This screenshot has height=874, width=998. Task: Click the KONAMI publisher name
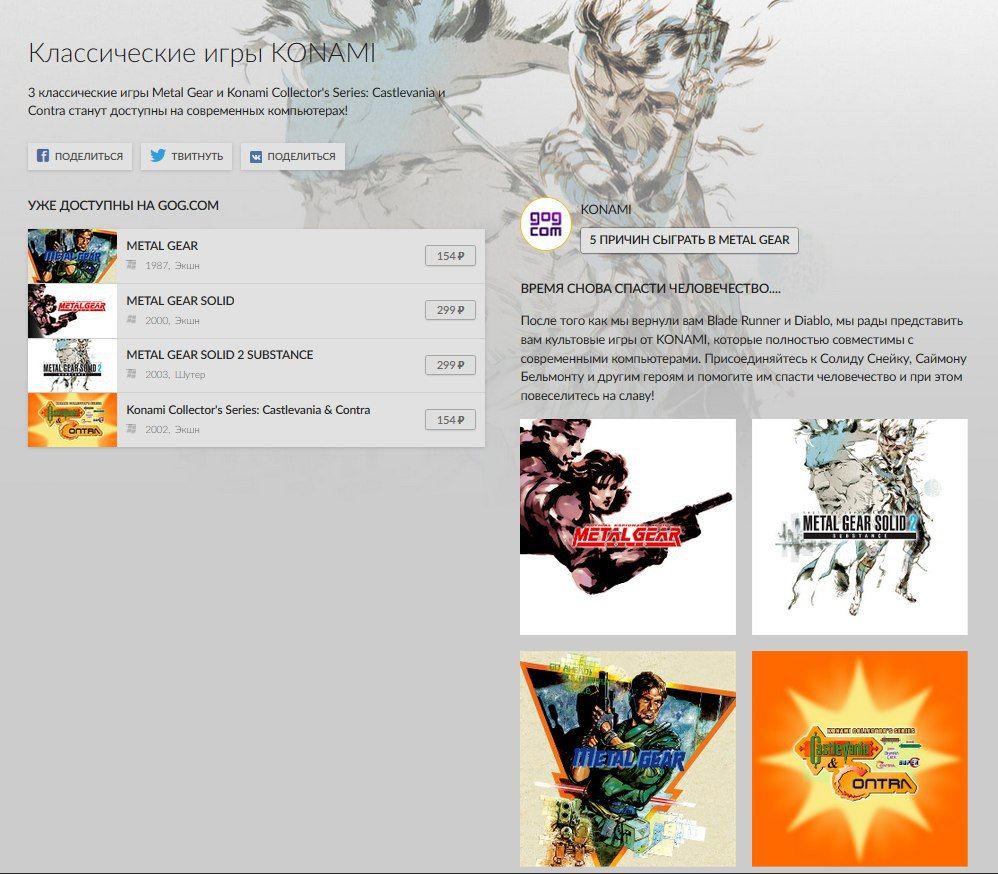coord(606,209)
